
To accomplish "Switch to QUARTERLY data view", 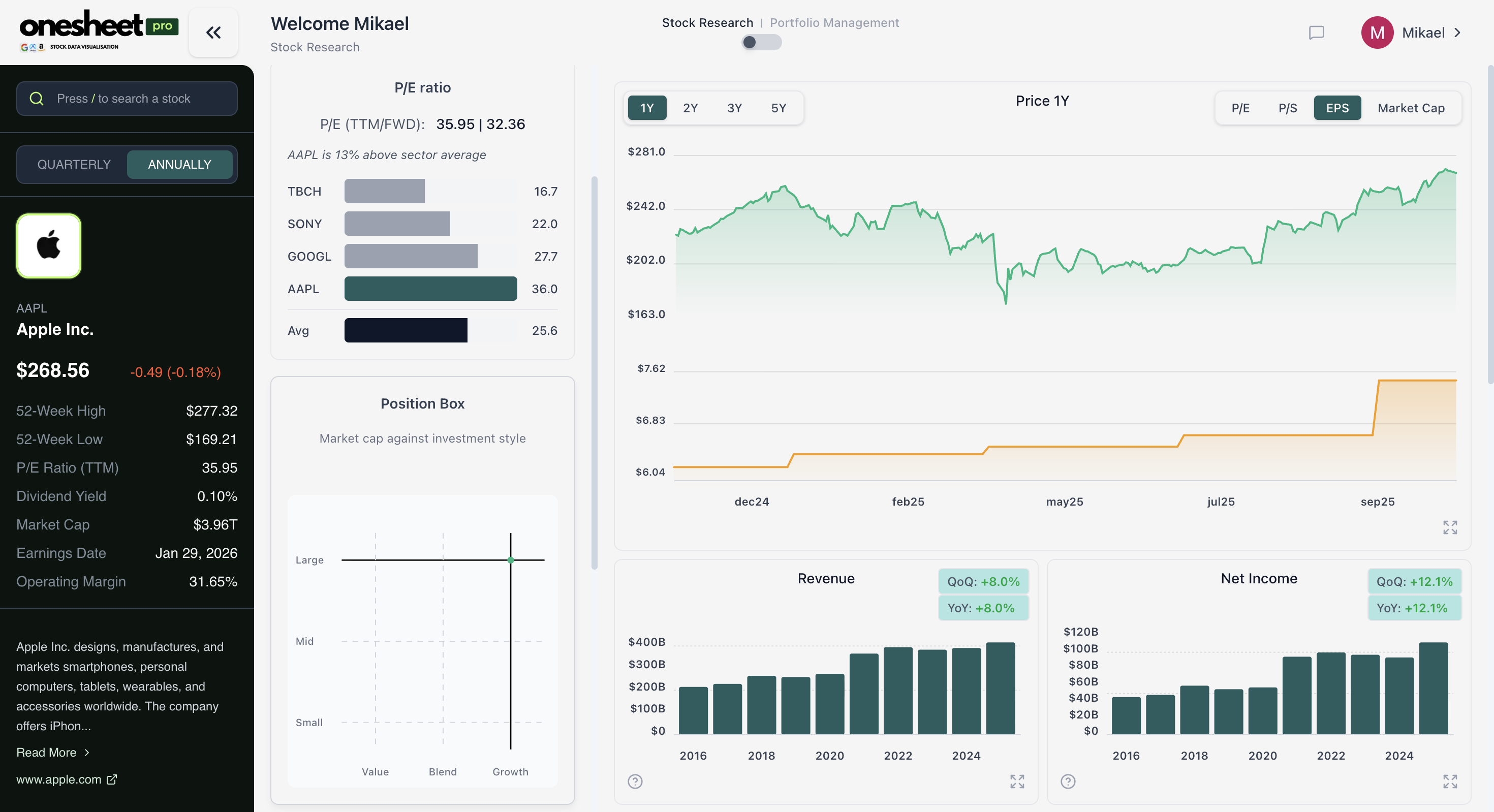I will [74, 164].
